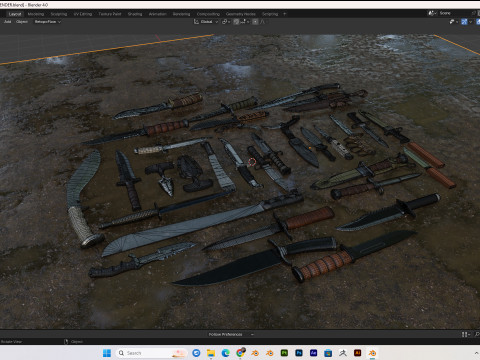The image size is (480, 360).
Task: Switch to the UV Editing workspace
Action: point(83,14)
